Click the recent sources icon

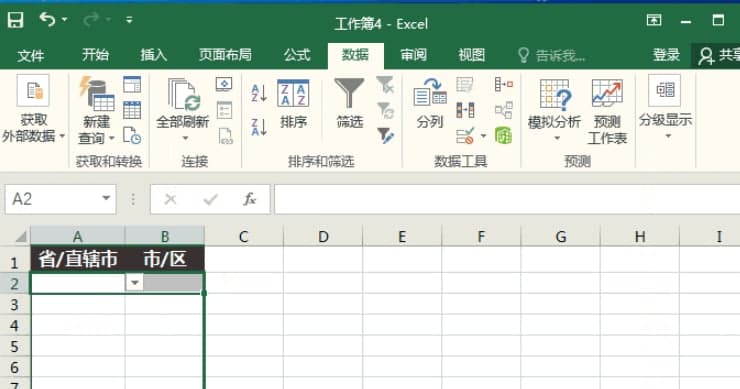(x=132, y=136)
